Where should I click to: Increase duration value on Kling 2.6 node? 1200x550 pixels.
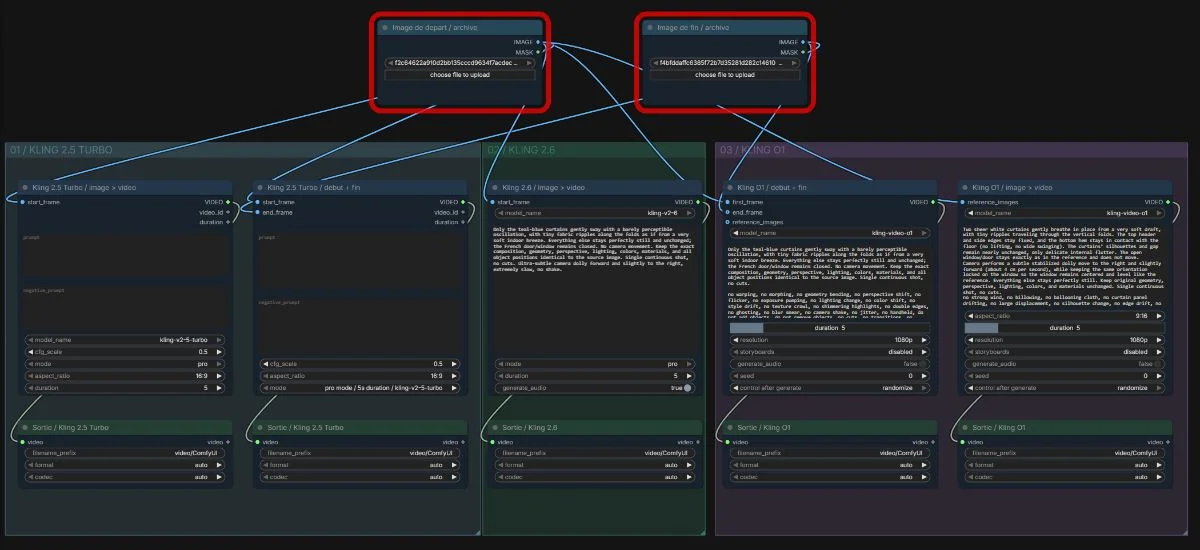tap(688, 376)
